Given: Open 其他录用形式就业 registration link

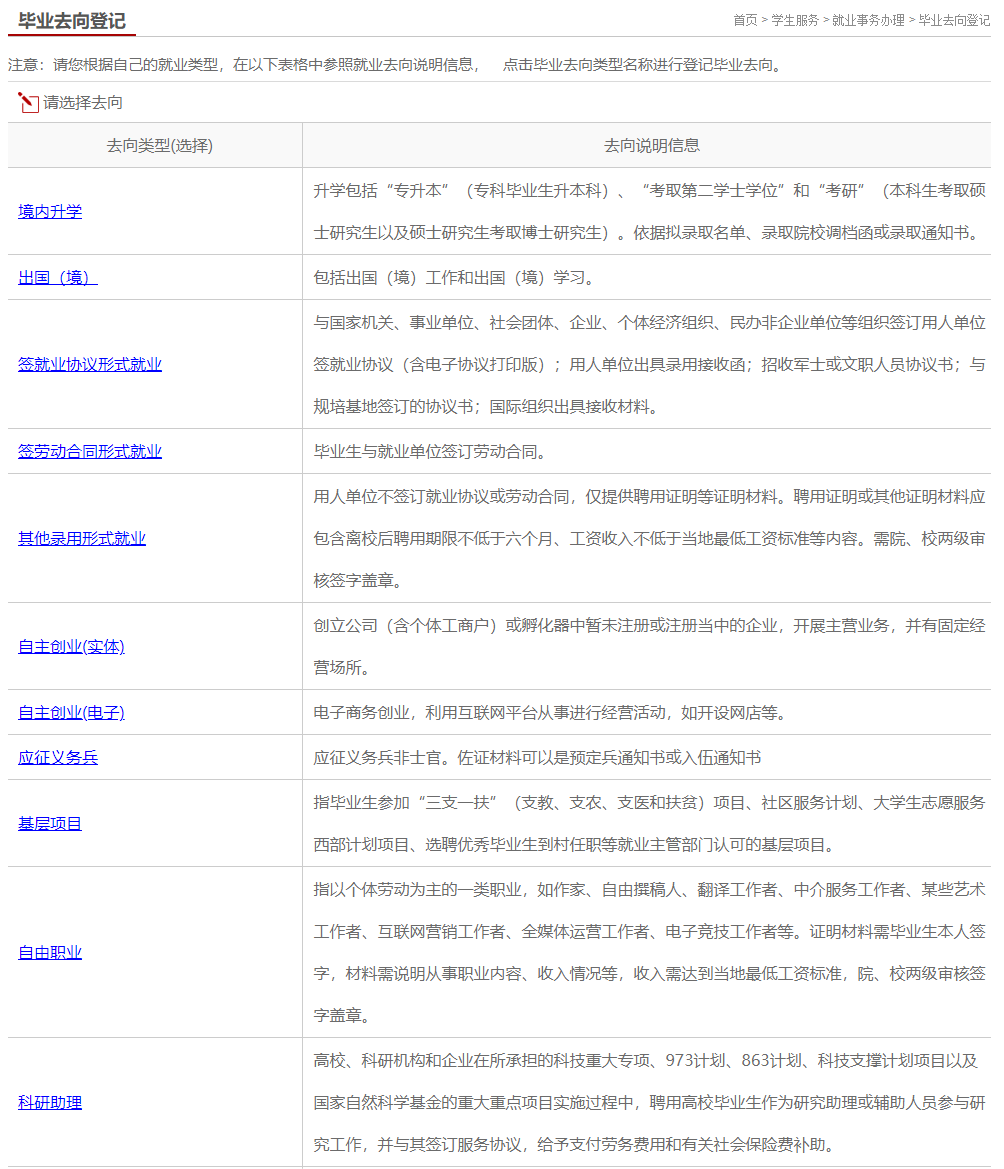Looking at the screenshot, I should point(82,539).
